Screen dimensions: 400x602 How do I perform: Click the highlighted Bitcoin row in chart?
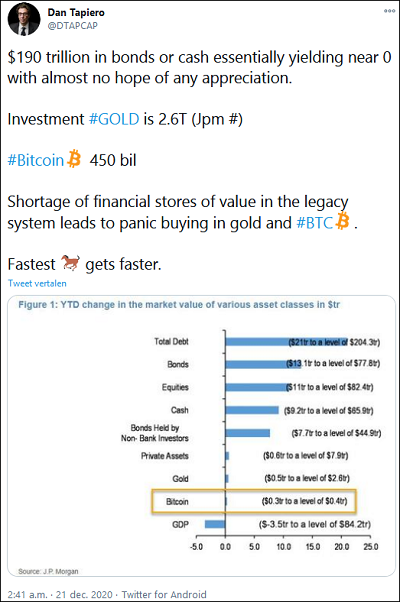tap(255, 501)
